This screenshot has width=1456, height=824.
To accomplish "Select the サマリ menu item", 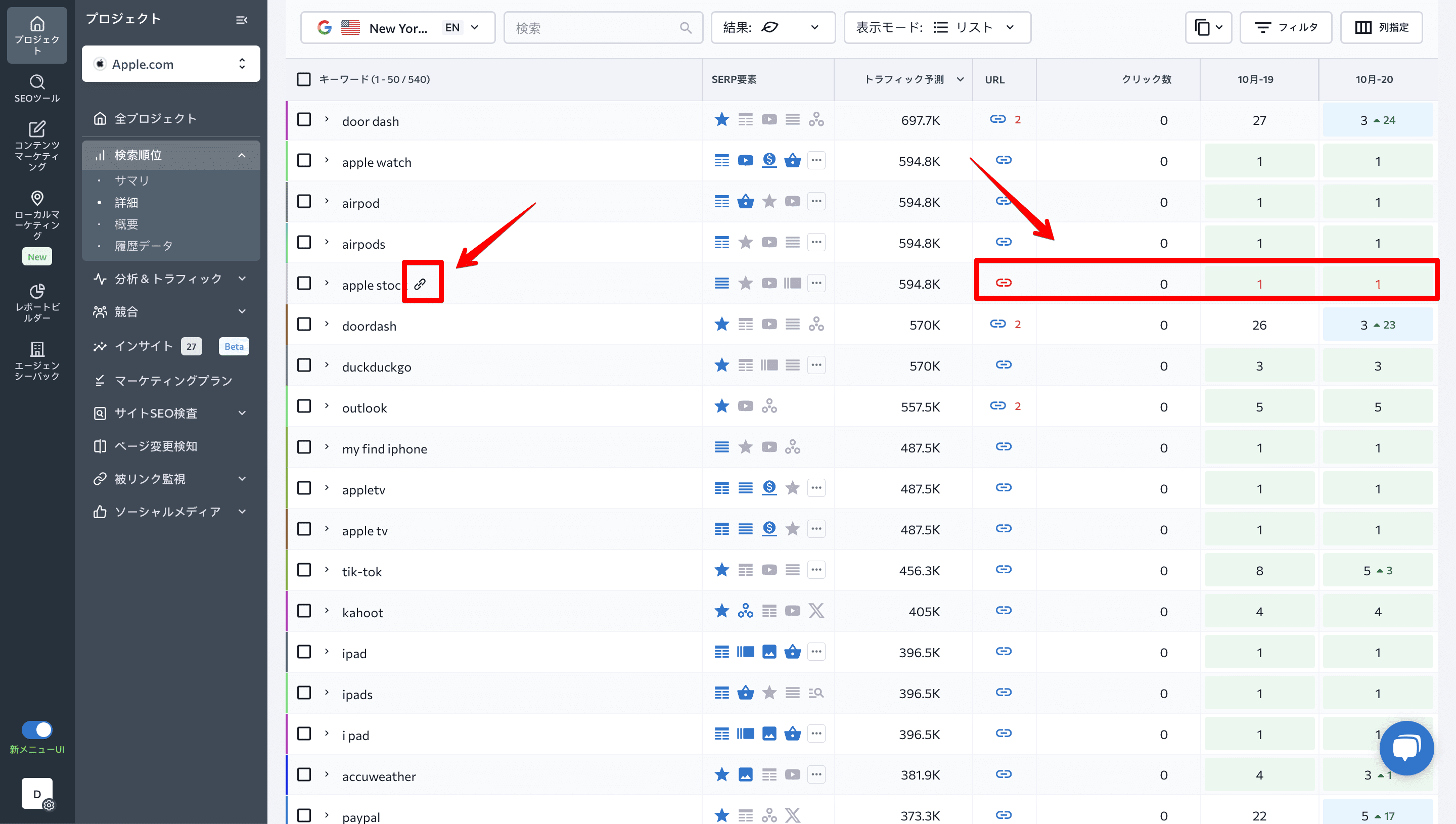I will [x=131, y=180].
